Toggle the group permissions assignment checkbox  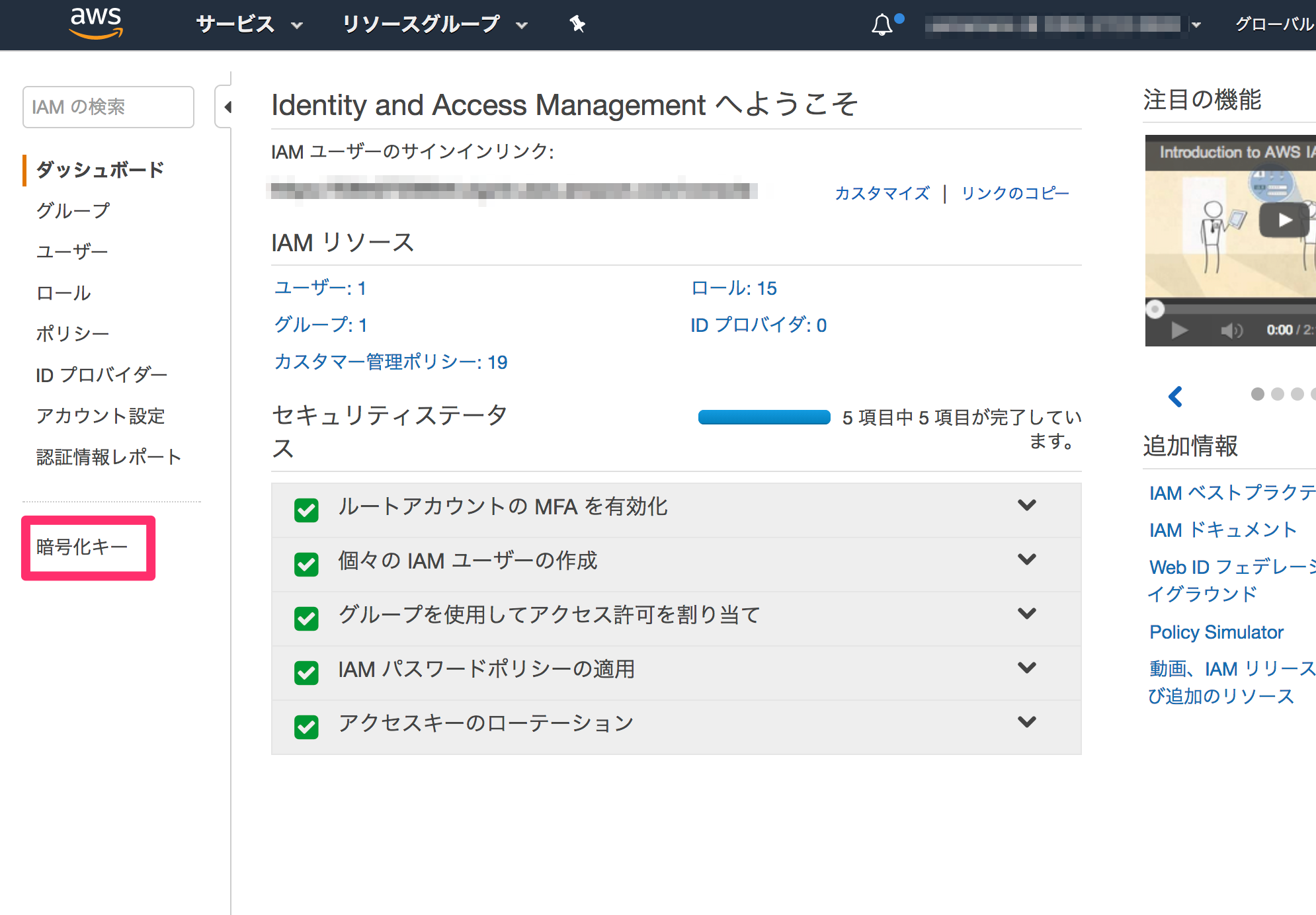[306, 618]
